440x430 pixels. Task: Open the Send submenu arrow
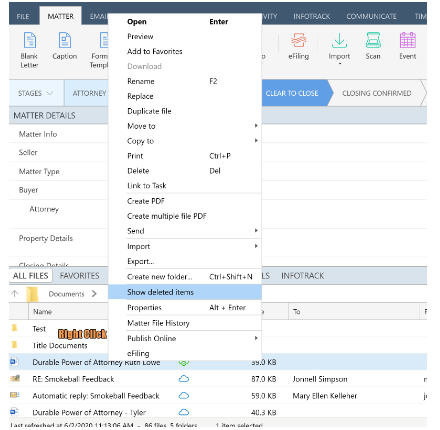[x=256, y=230]
